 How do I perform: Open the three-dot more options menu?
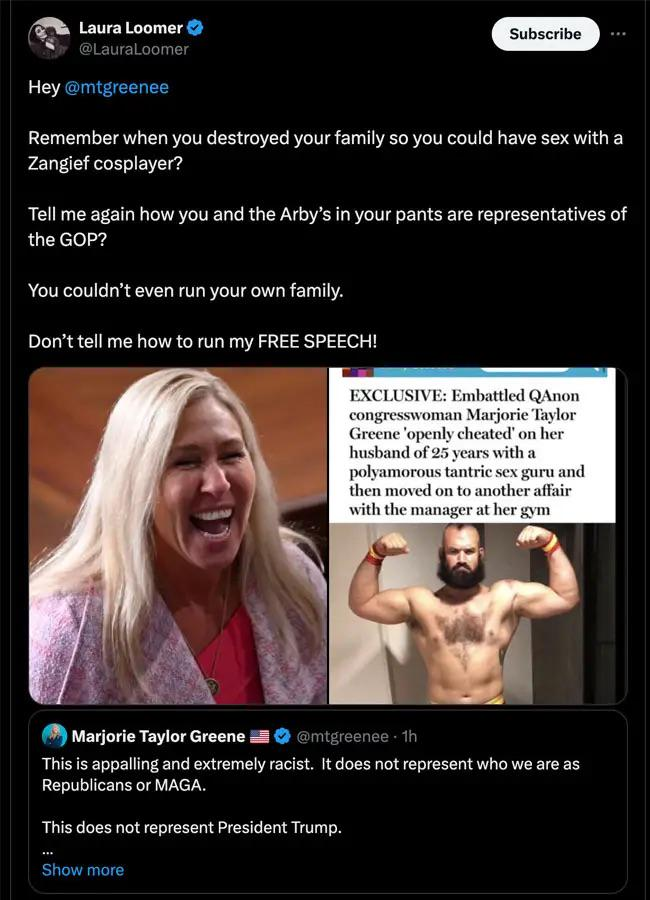(618, 34)
